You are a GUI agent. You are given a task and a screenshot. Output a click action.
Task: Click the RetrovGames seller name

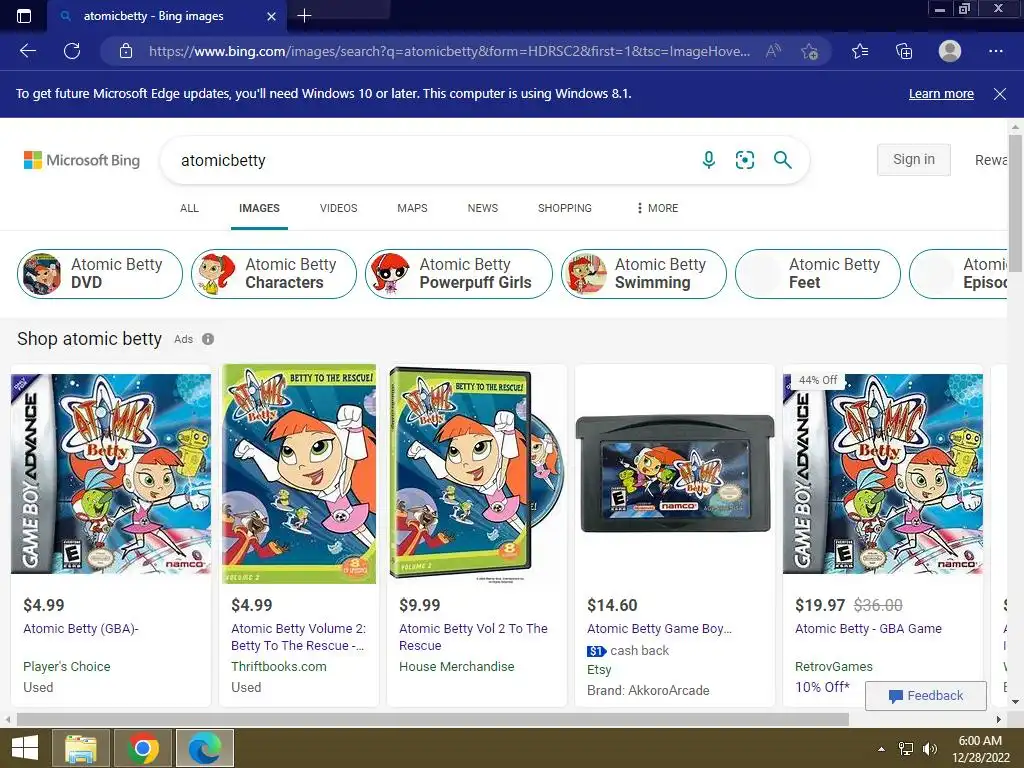(x=834, y=666)
